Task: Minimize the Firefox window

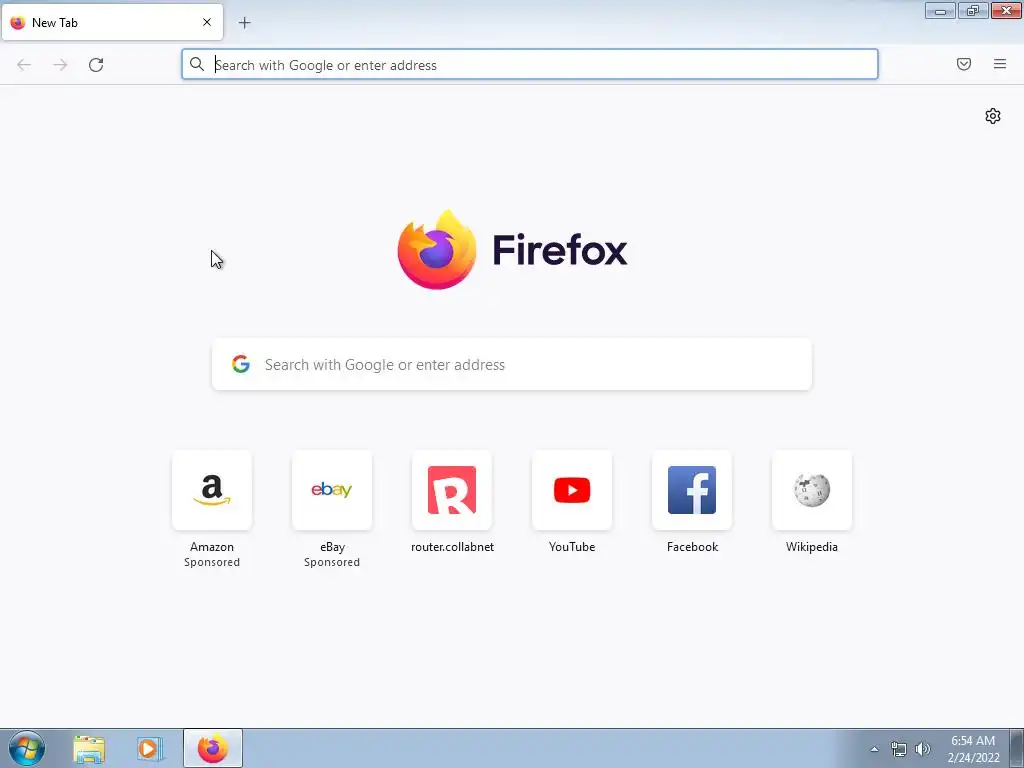Action: coord(940,10)
